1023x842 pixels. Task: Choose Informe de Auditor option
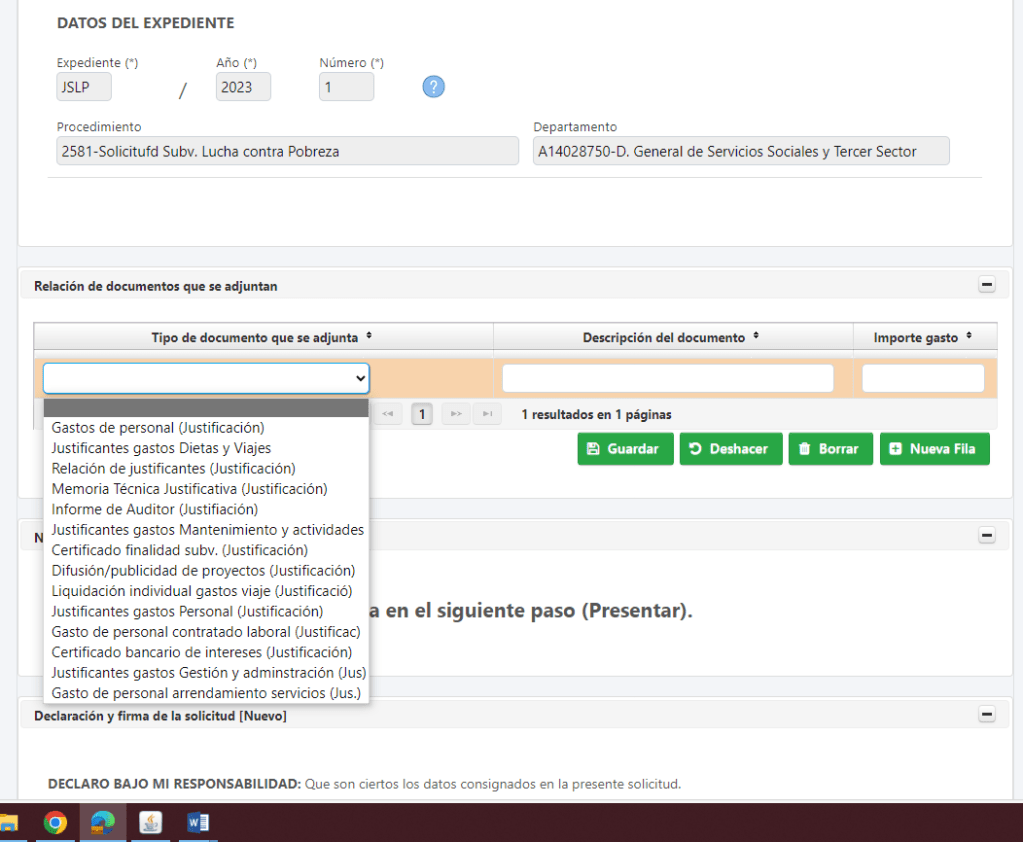point(154,509)
